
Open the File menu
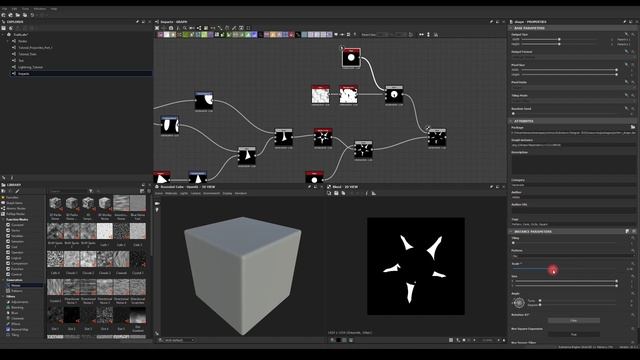pos(4,9)
